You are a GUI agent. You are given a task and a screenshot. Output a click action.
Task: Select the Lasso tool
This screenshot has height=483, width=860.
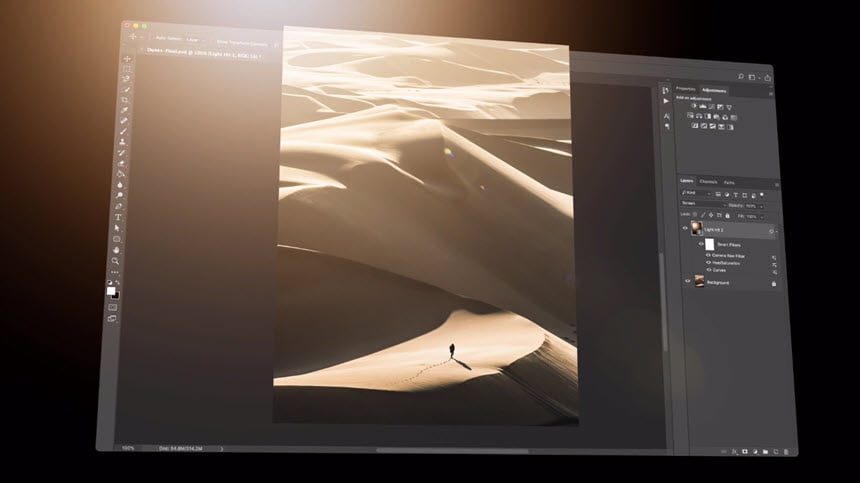[x=127, y=78]
